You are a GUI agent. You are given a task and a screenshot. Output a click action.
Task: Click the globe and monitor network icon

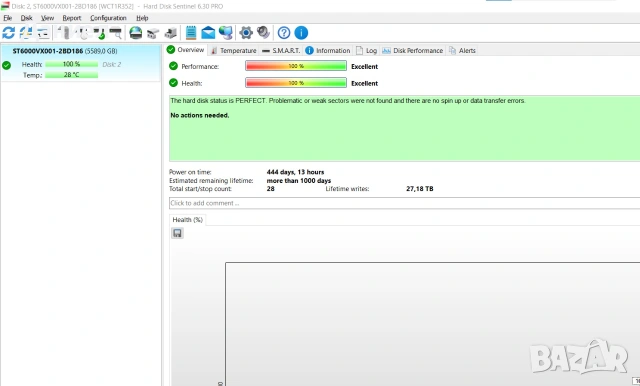226,33
